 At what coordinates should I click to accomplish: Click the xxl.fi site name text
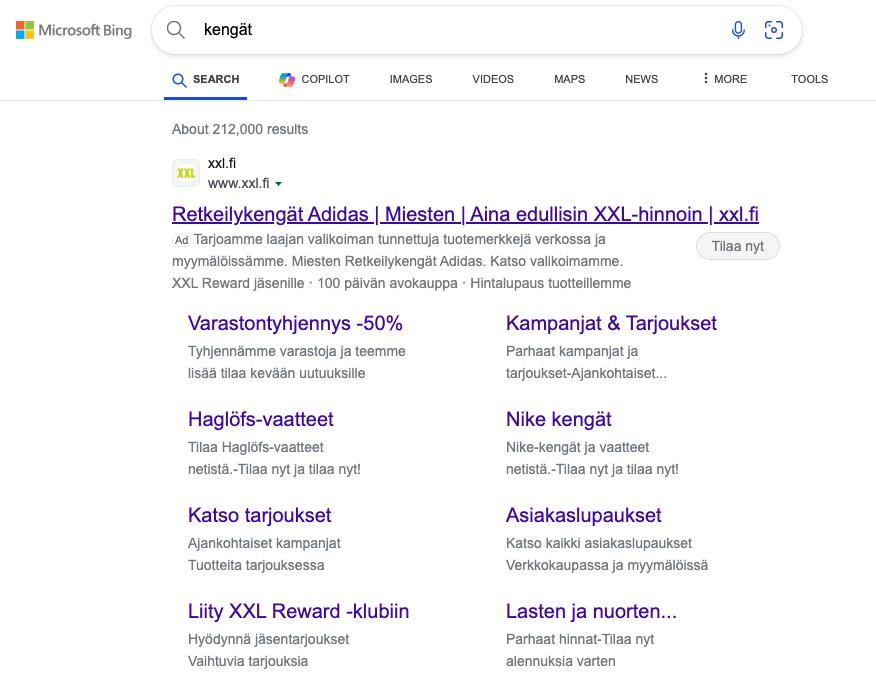(222, 164)
